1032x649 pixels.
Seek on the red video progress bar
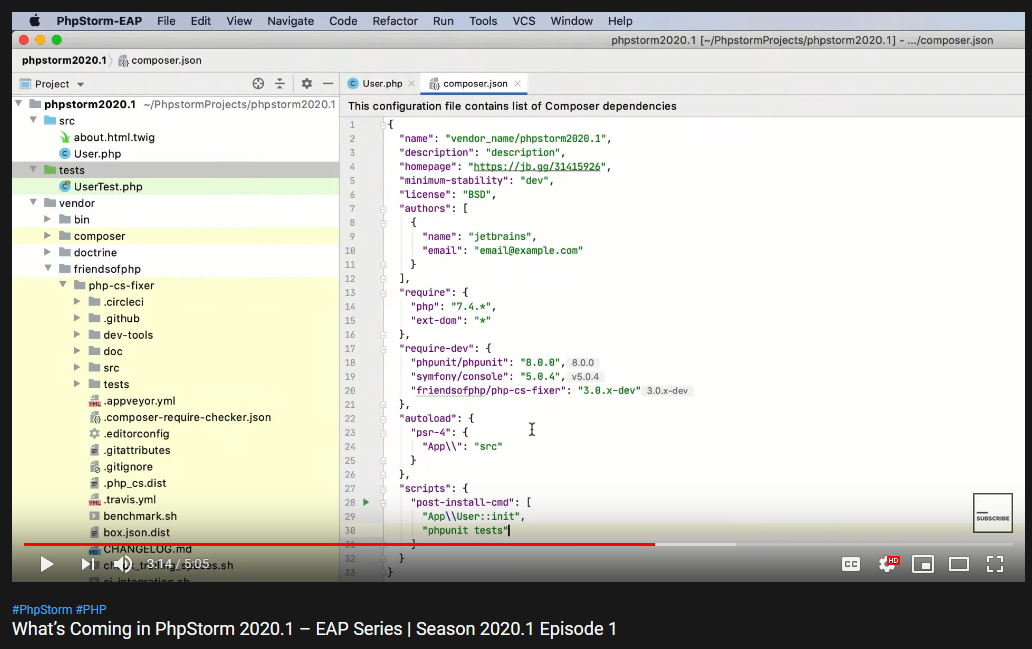339,544
